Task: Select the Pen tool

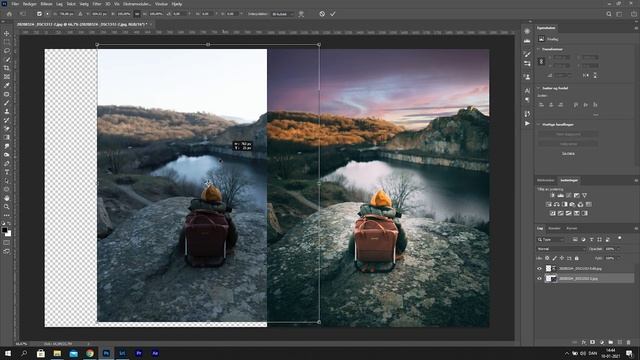Action: tap(7, 164)
